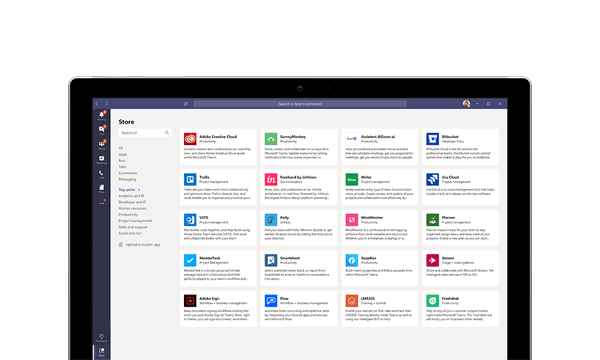Click the SurveyMonkey card title
The image size is (600, 360).
[293, 137]
